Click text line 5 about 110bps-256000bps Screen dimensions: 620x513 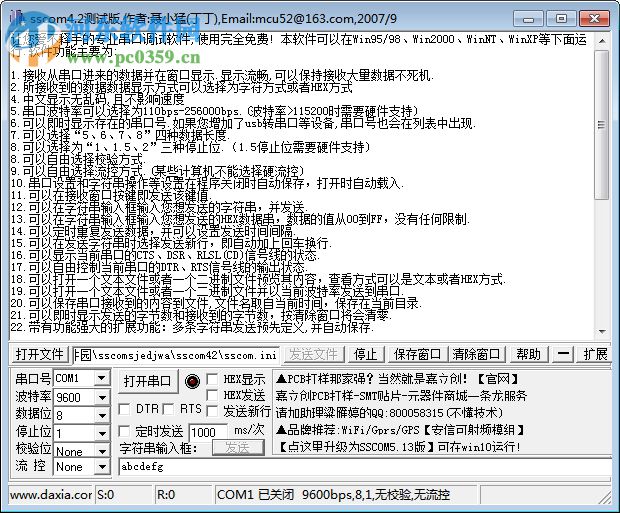pyautogui.click(x=214, y=111)
